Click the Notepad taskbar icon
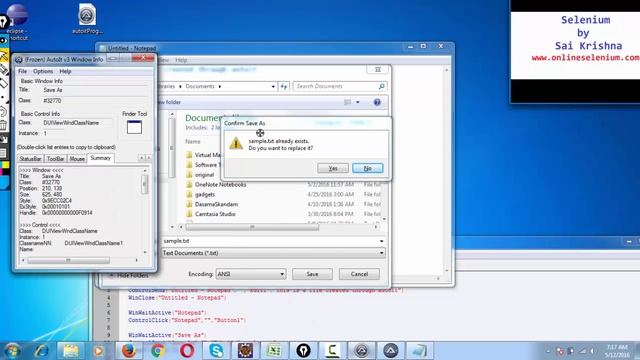Viewport: 640px width, 360px height. click(x=420, y=351)
